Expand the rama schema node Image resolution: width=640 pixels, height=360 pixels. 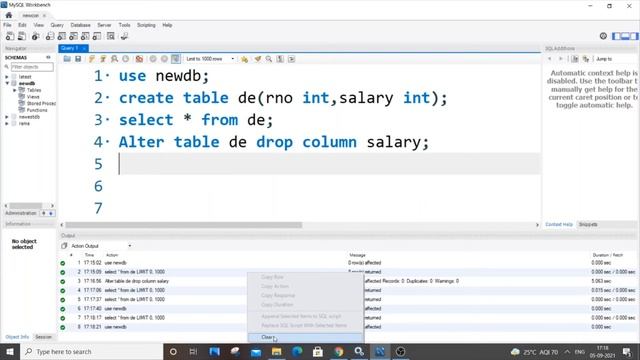tap(7, 123)
